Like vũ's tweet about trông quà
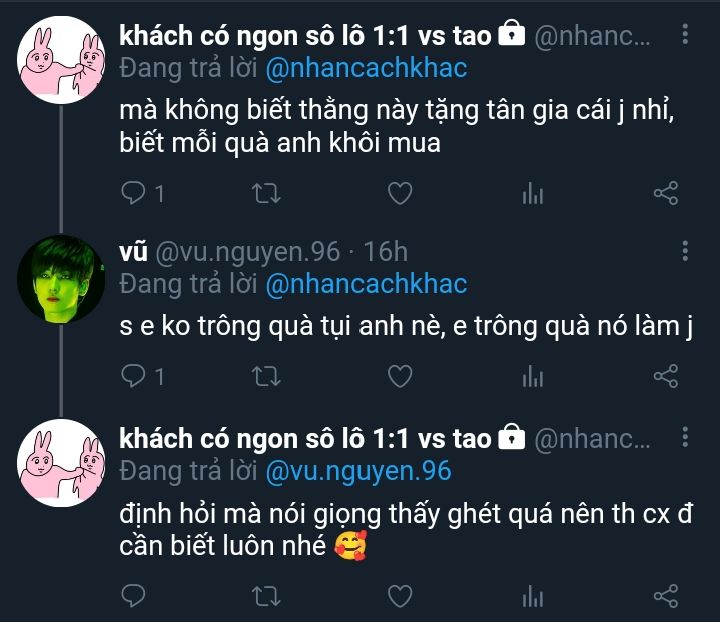 pos(400,376)
